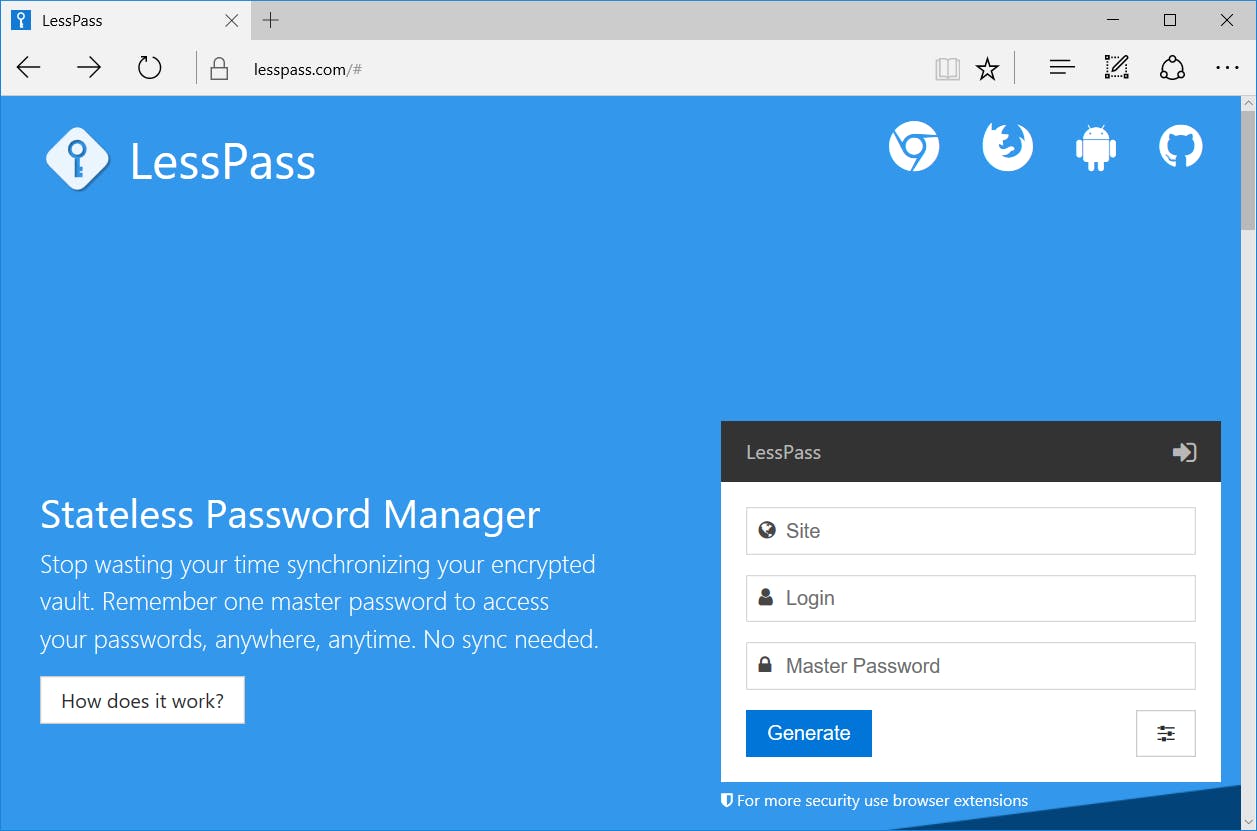
Task: Open the Android app icon link
Action: [1095, 147]
